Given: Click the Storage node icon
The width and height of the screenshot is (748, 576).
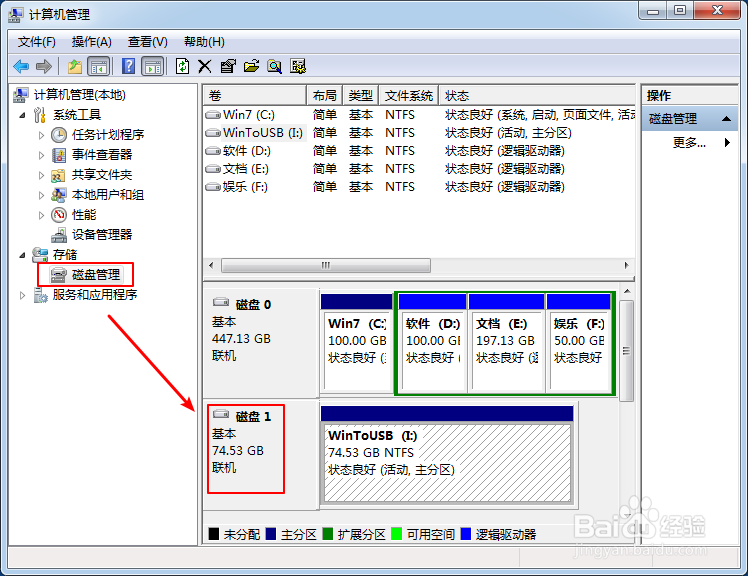Looking at the screenshot, I should [40, 255].
